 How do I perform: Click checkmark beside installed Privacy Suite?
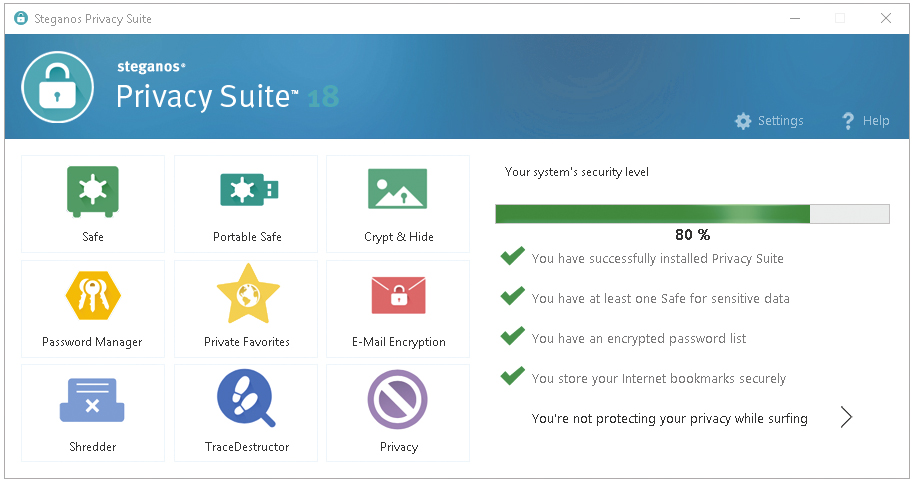[512, 255]
